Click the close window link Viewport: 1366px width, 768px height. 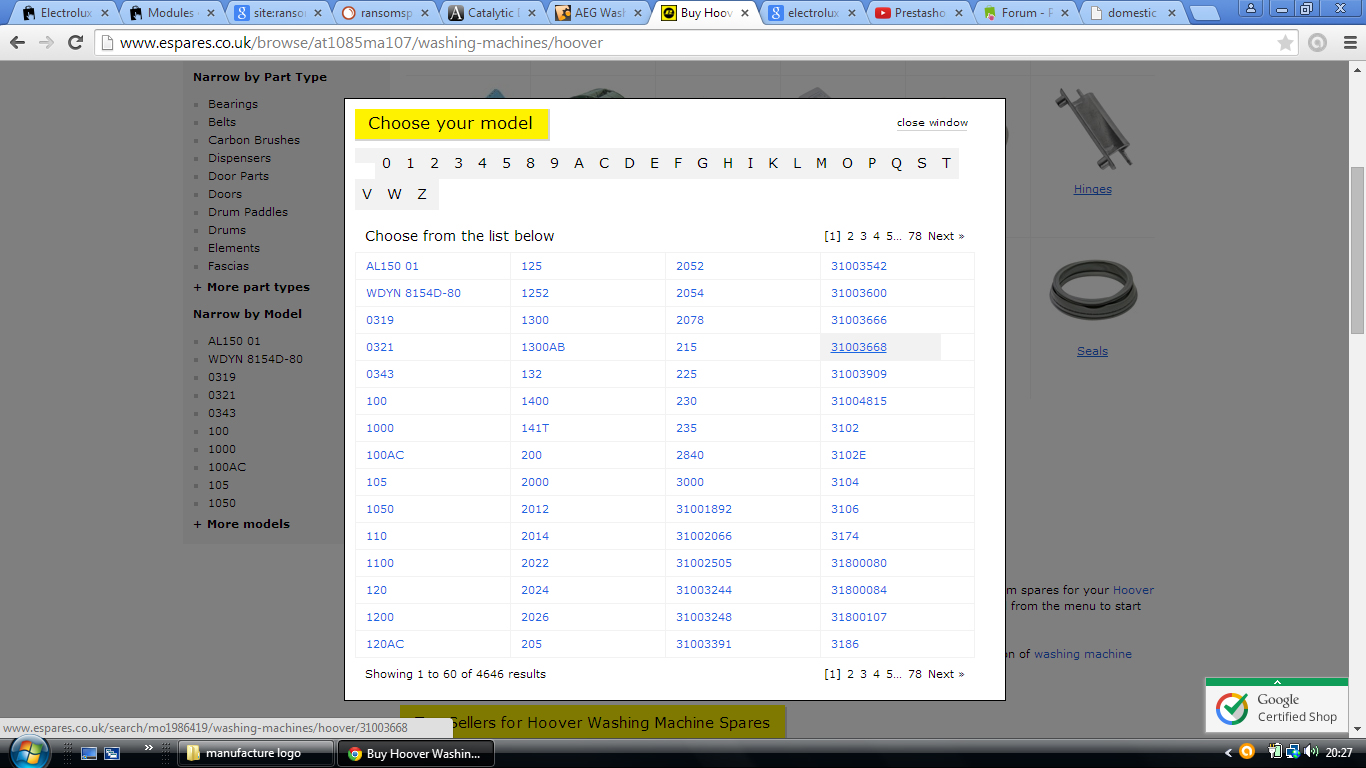coord(932,123)
